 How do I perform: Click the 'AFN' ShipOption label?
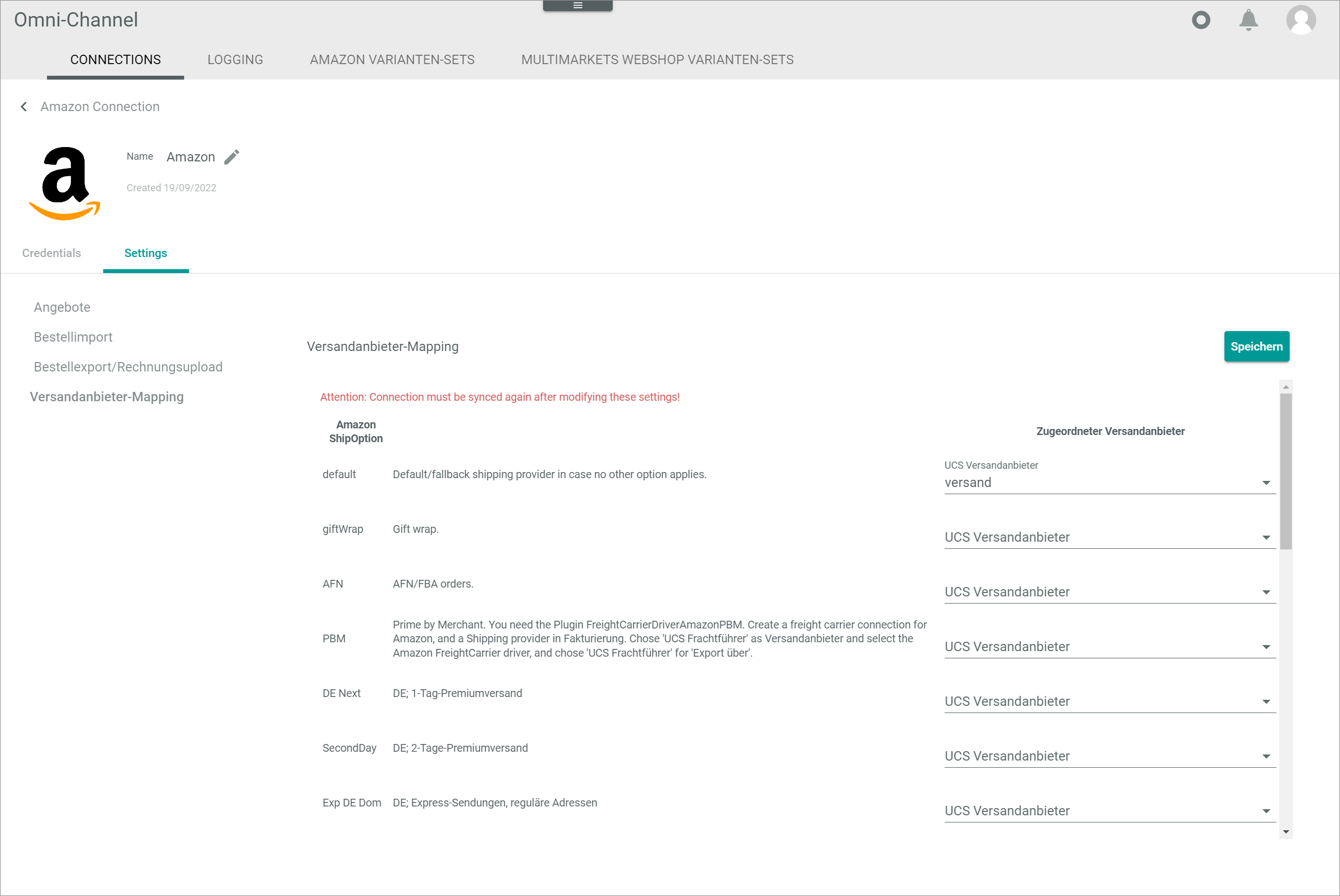point(333,584)
